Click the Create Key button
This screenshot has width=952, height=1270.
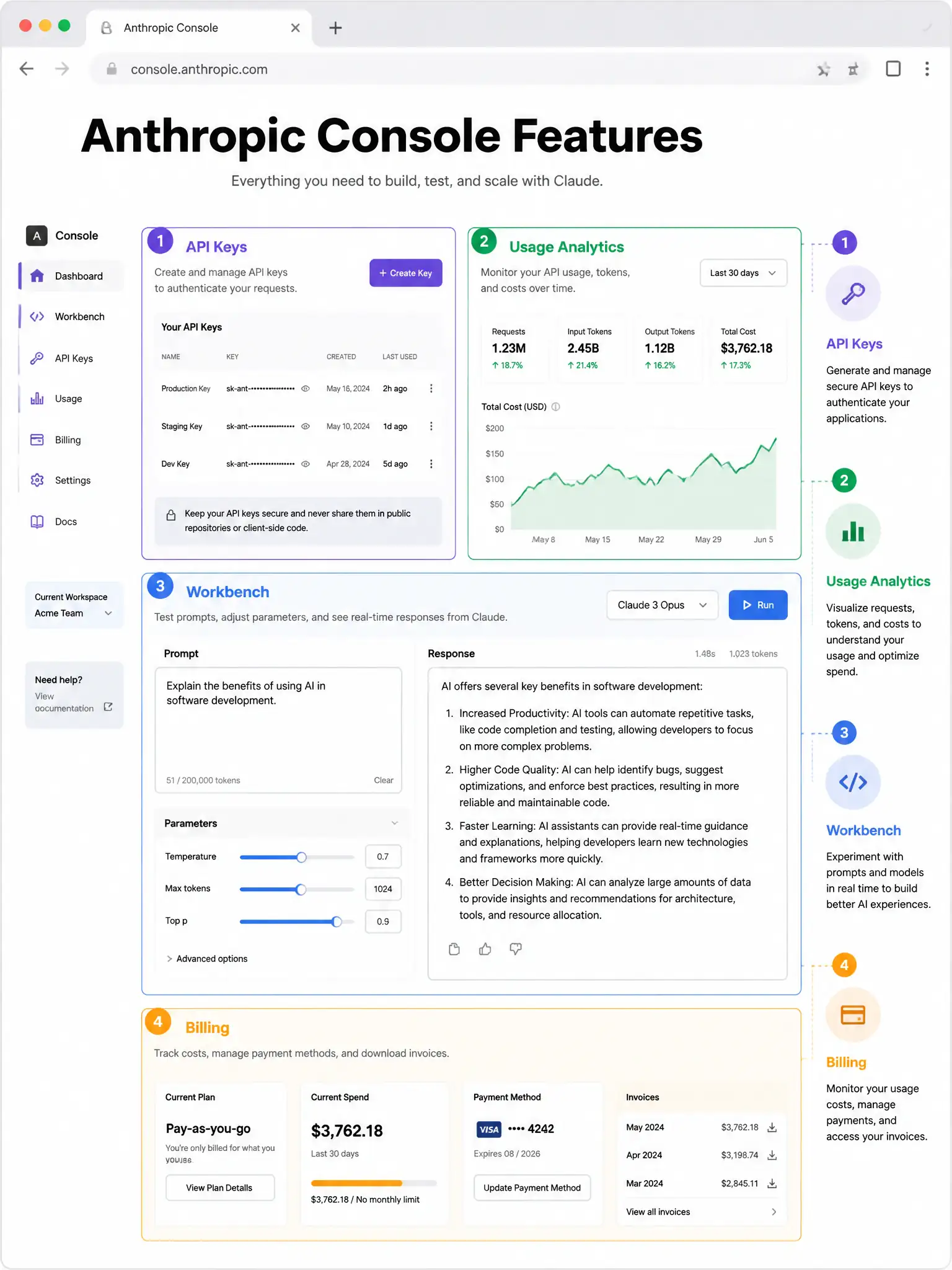pos(406,273)
